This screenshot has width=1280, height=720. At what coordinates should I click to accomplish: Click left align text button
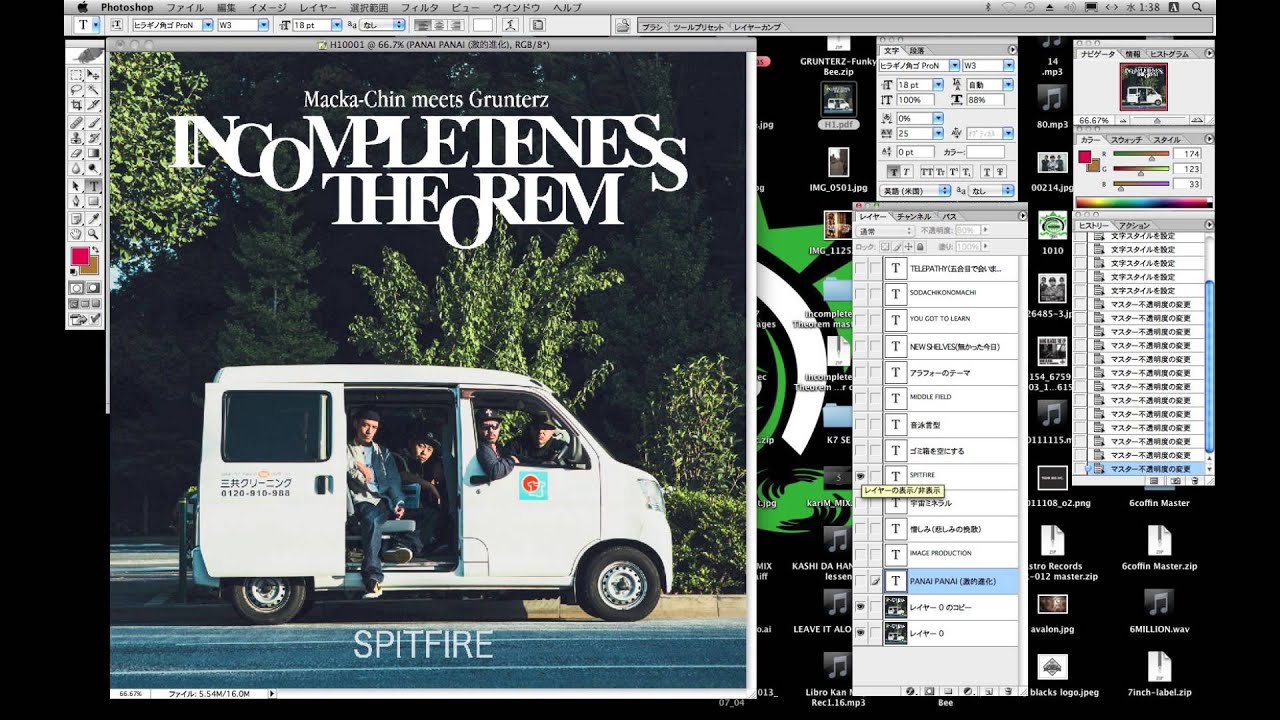tap(421, 24)
